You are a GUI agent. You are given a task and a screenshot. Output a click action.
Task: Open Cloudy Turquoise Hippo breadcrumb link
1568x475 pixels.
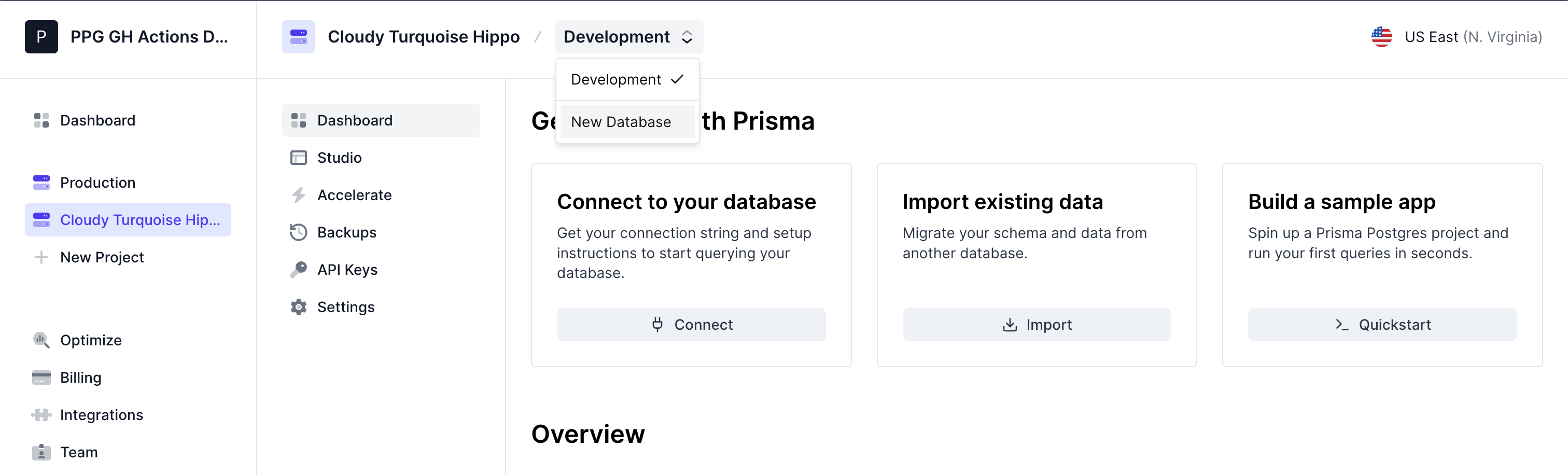(424, 36)
